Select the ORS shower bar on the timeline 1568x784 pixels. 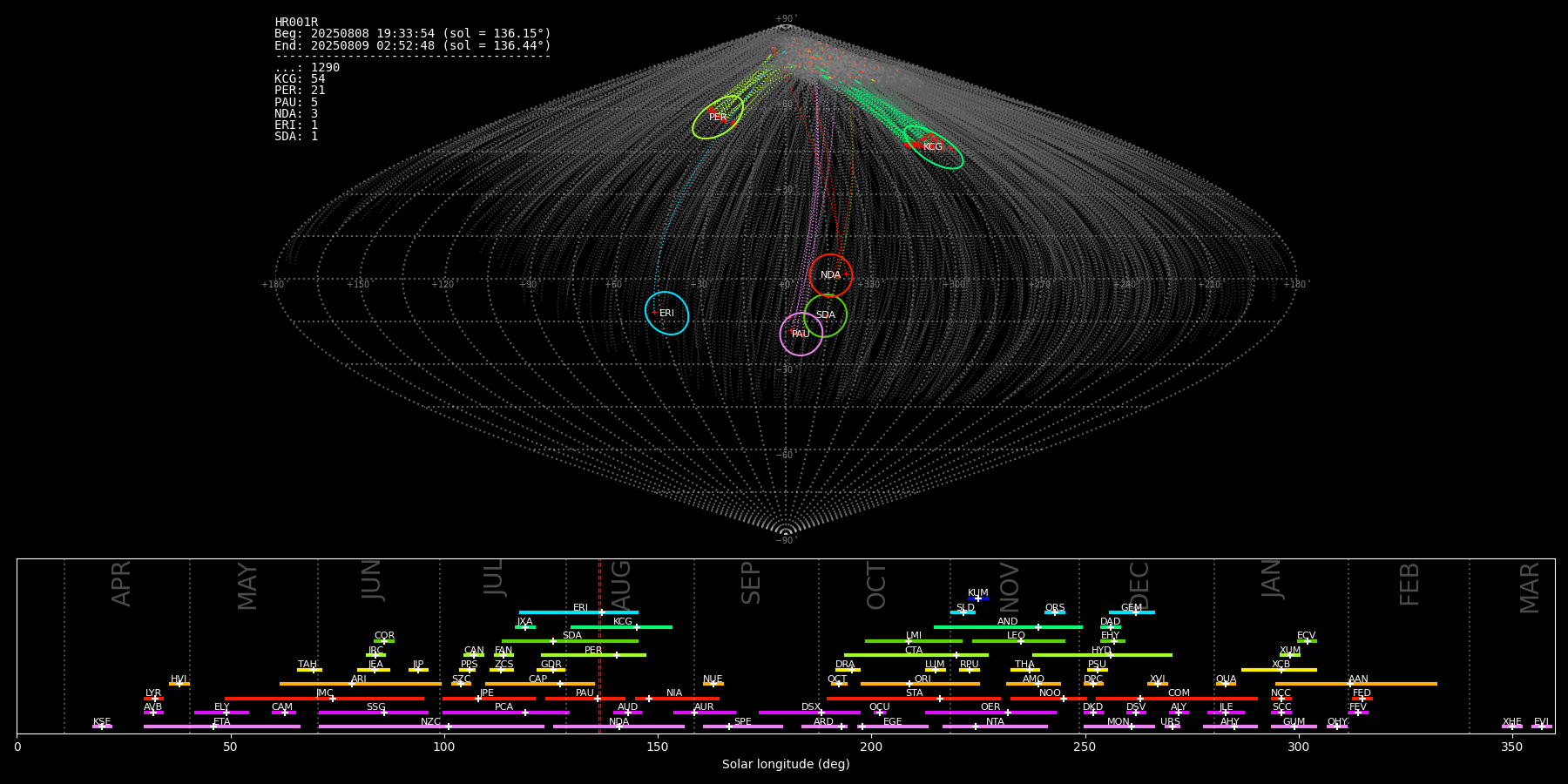coord(1055,612)
